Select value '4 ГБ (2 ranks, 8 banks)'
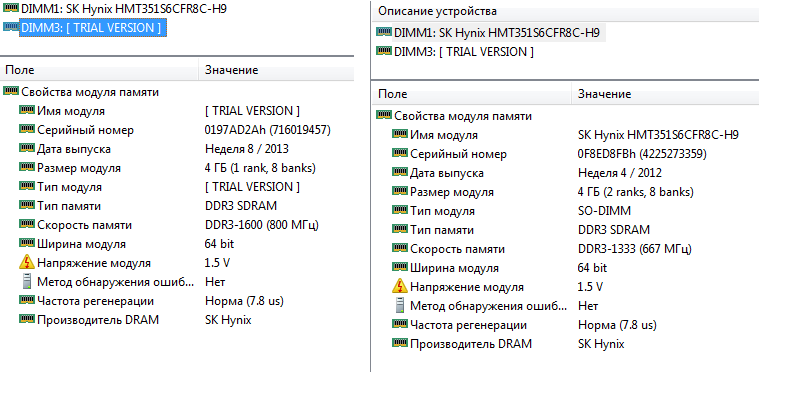Screen dimensions: 792x408 pos(636,192)
